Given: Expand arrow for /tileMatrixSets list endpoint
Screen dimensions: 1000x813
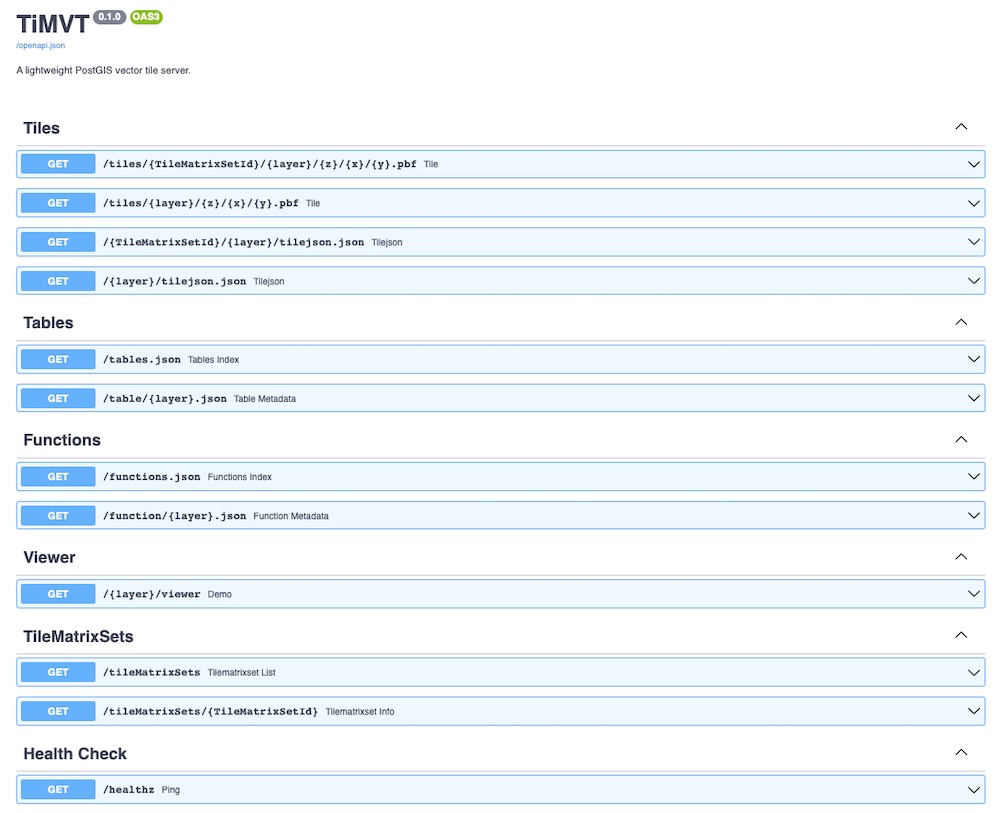Looking at the screenshot, I should click(x=974, y=672).
